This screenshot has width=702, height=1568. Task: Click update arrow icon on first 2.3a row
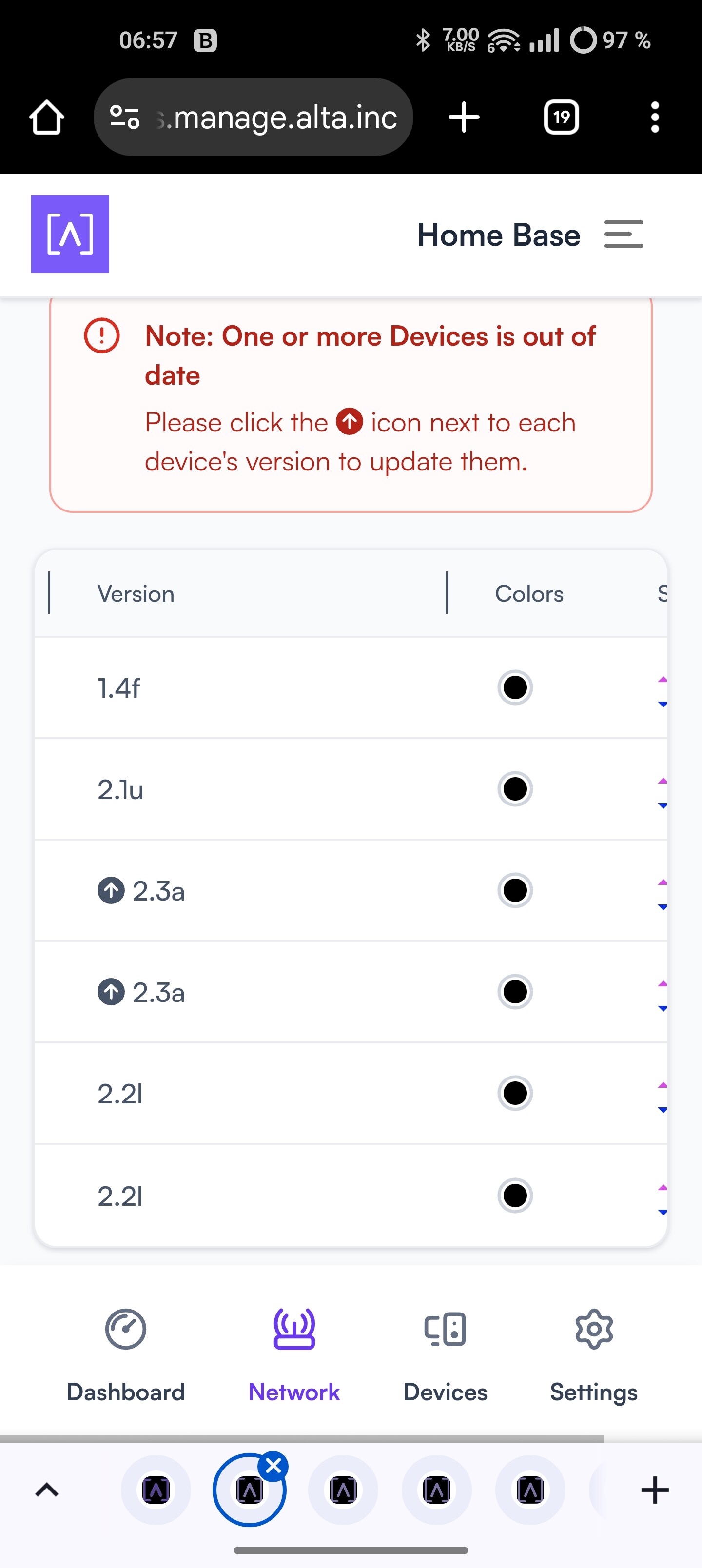coord(111,891)
